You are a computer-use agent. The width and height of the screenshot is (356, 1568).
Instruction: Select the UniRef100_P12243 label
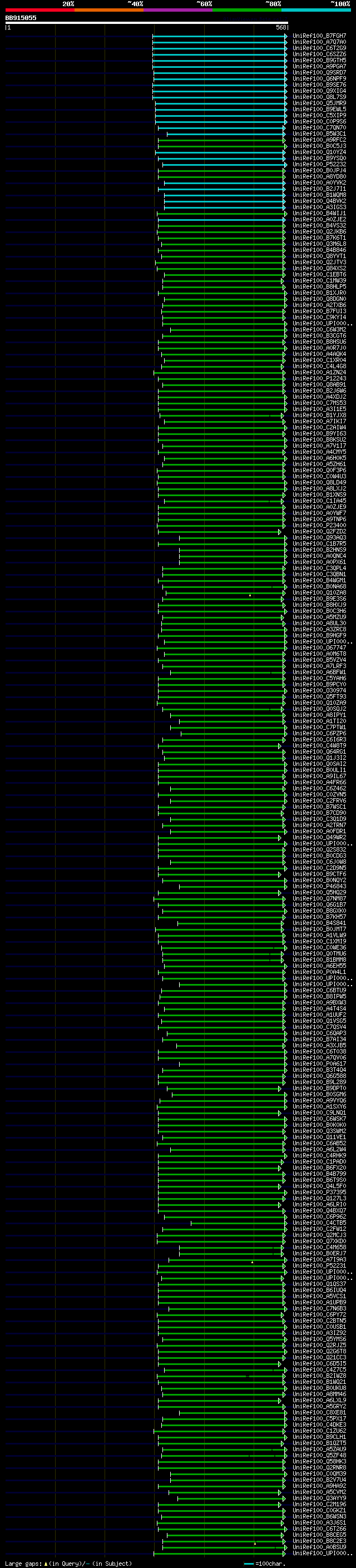pyautogui.click(x=319, y=379)
